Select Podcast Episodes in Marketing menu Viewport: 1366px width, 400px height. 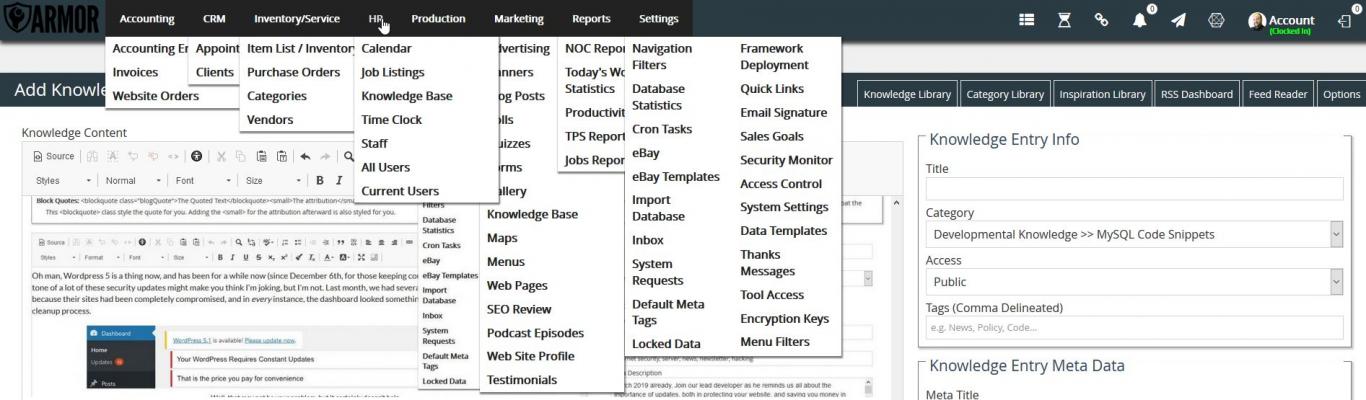pos(535,333)
